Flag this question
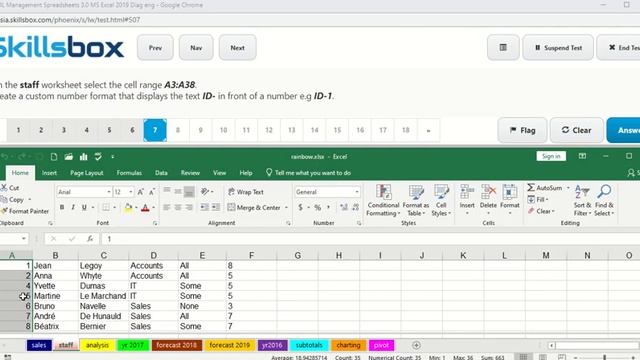The image size is (640, 360). click(x=522, y=130)
